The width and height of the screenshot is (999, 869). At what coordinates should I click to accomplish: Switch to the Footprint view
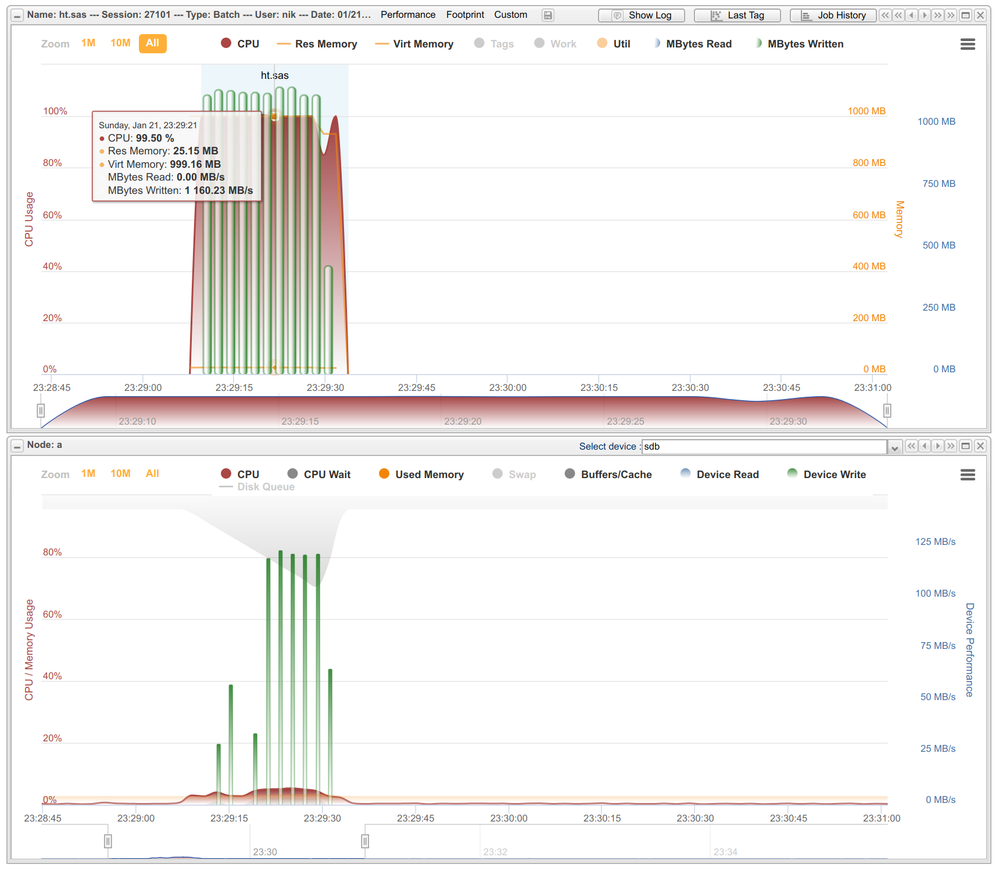(465, 15)
